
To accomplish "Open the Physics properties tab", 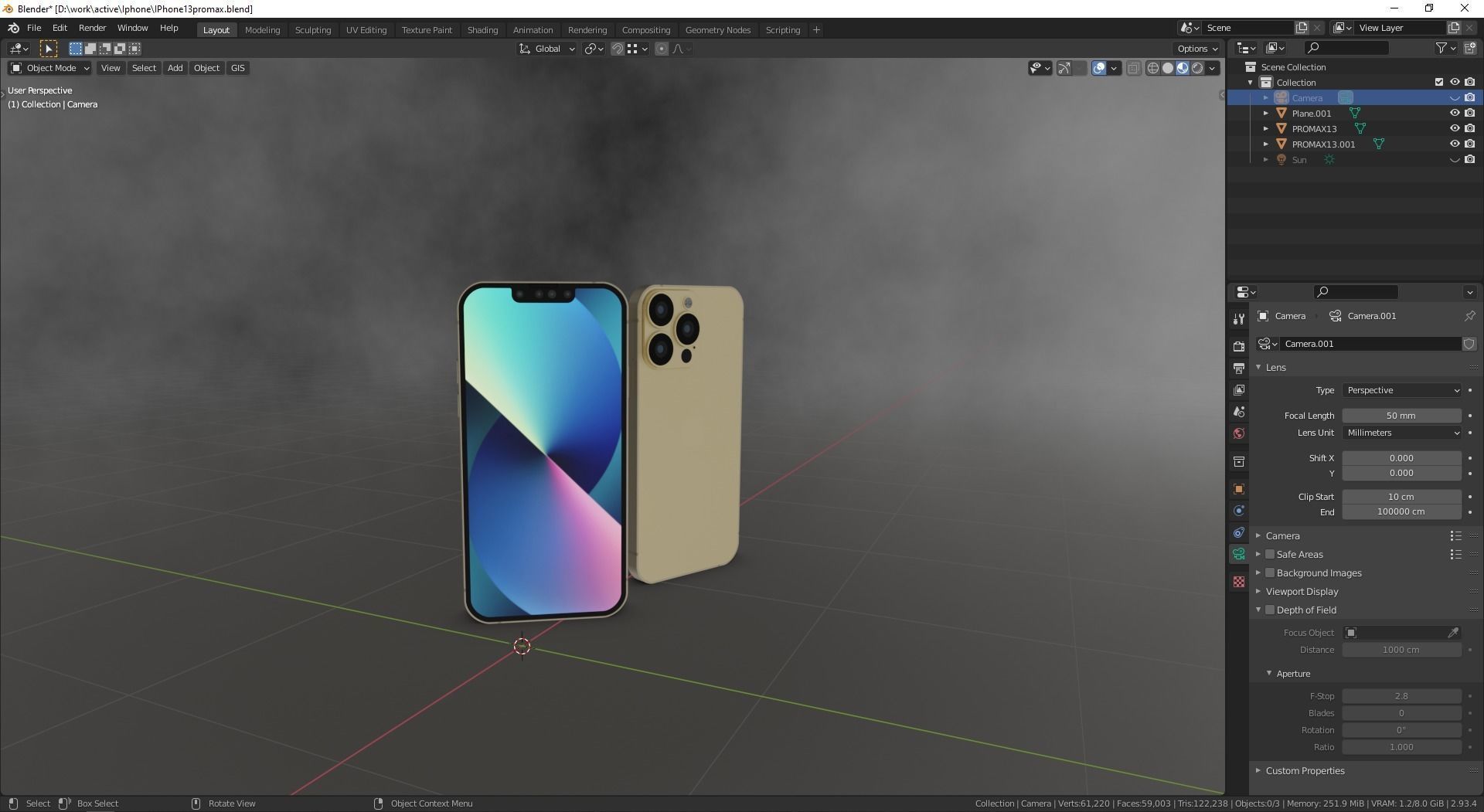I will (1239, 511).
